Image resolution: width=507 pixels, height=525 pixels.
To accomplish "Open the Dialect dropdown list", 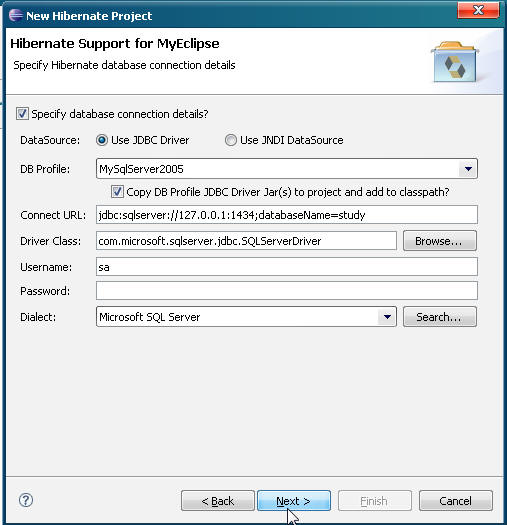I will pos(387,317).
